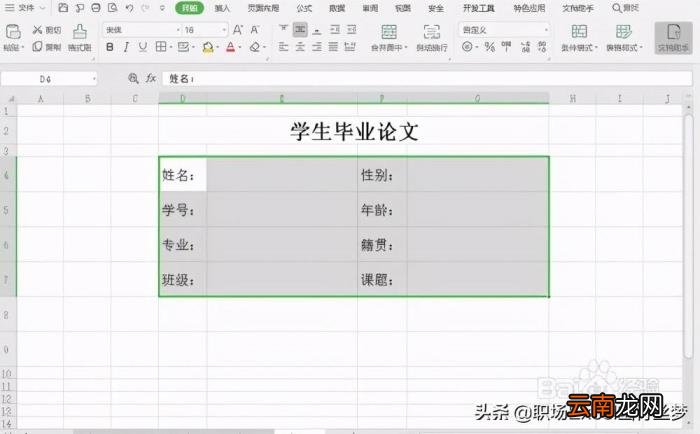Open the Special Applications ribbon tab

[x=529, y=8]
